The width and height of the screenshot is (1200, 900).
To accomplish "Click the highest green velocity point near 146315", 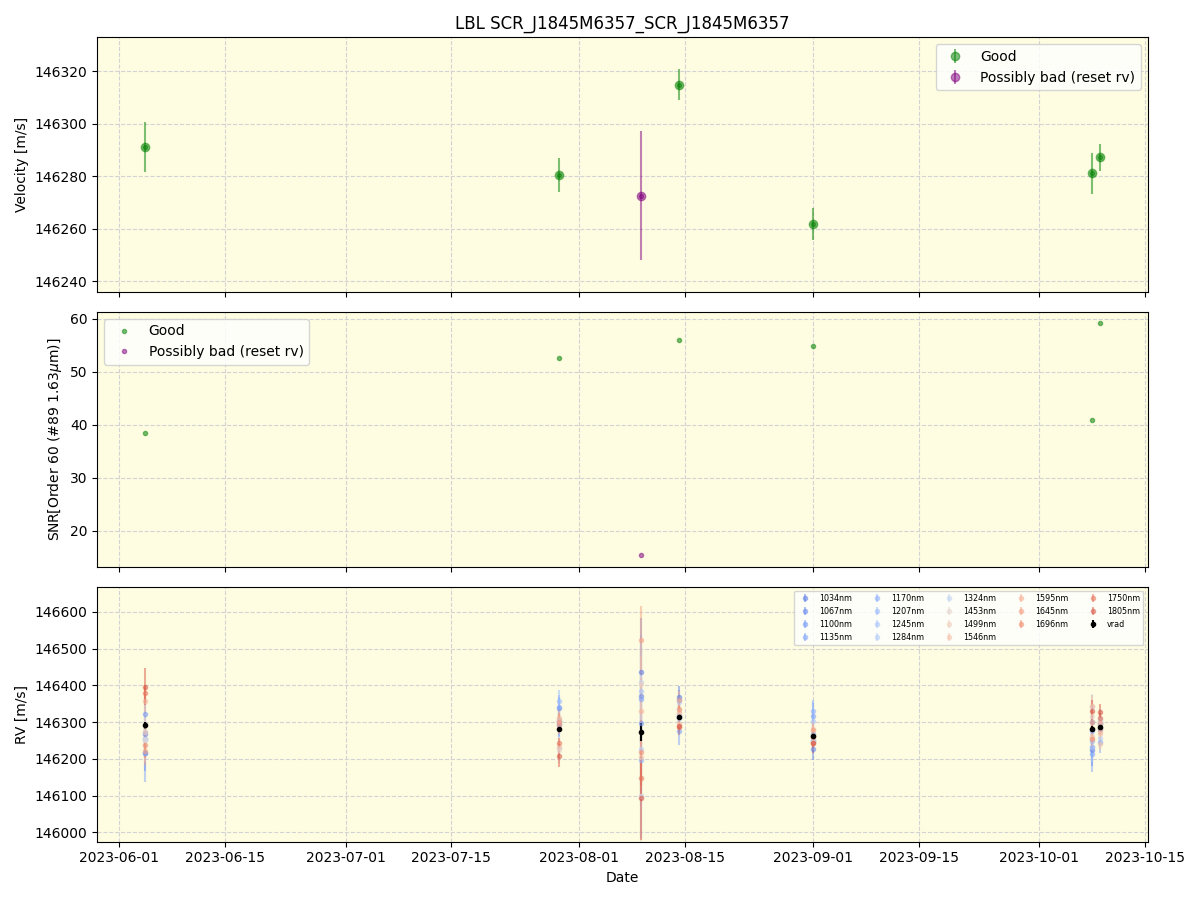I will (679, 85).
